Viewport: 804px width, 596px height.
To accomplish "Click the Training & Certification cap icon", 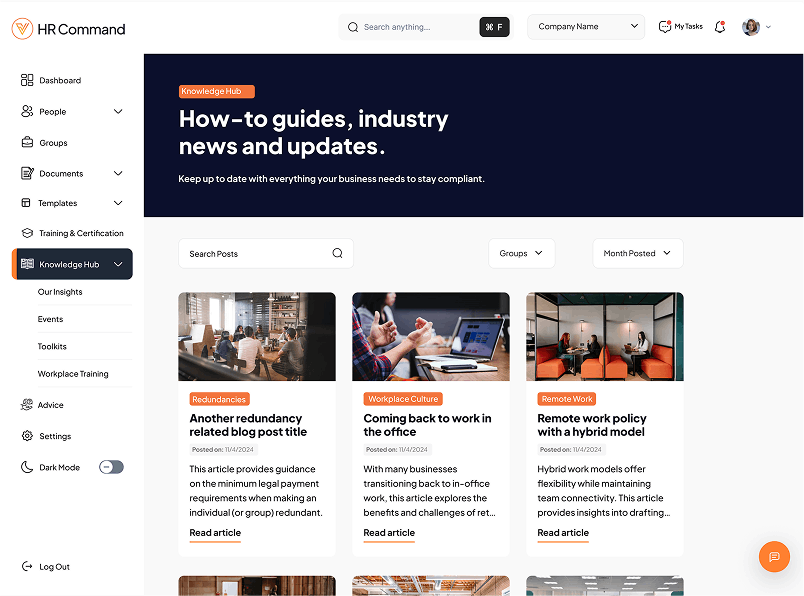I will tap(27, 233).
